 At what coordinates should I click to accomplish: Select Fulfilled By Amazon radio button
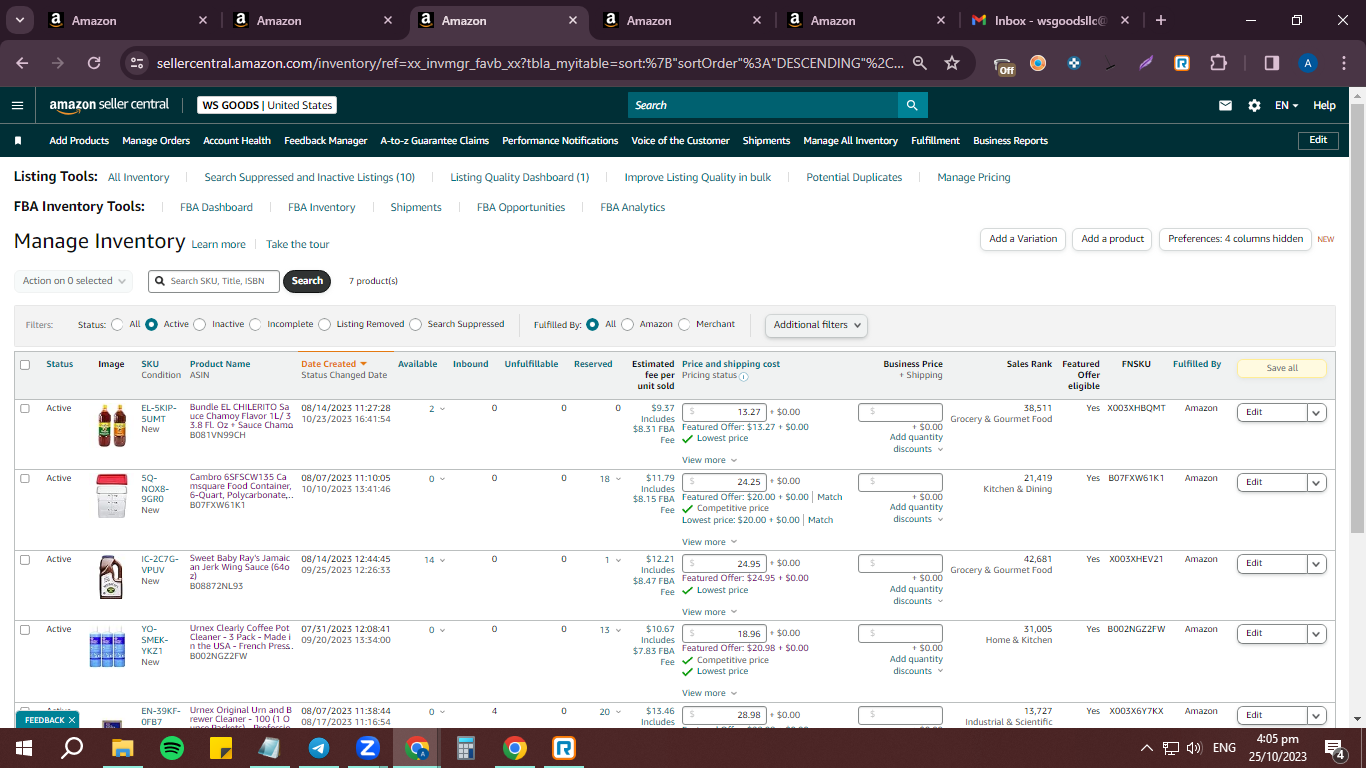627,324
